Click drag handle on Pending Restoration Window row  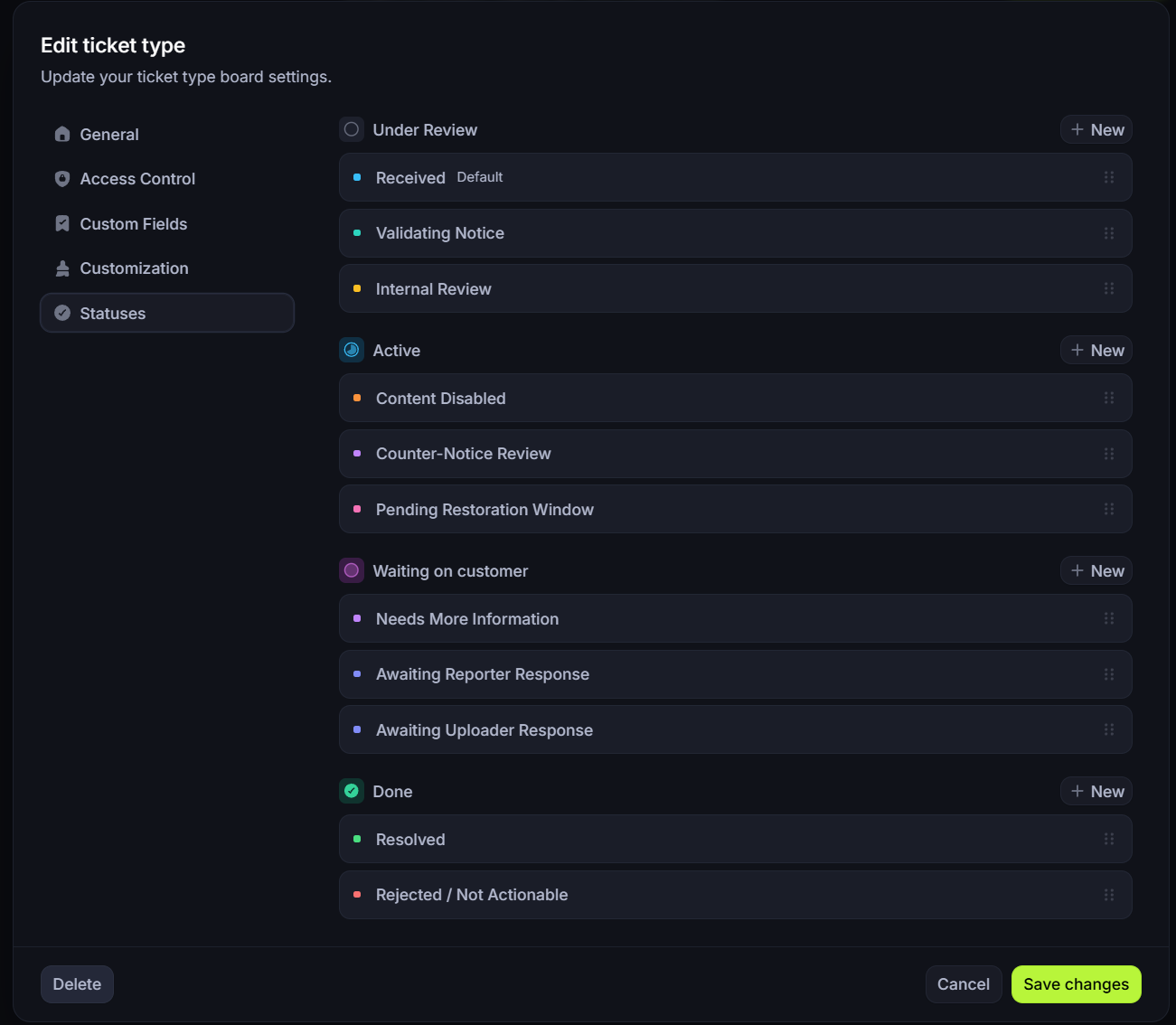pos(1109,509)
